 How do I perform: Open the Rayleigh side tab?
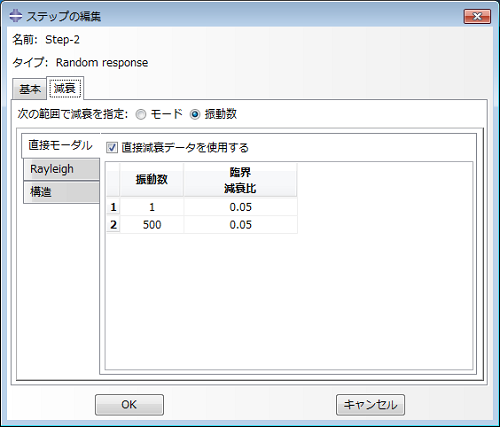coord(61,169)
